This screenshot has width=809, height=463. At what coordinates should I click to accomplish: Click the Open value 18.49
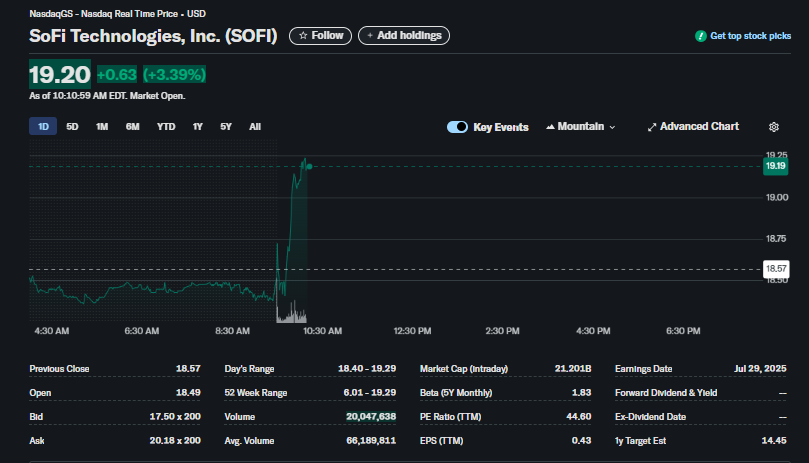(x=188, y=393)
